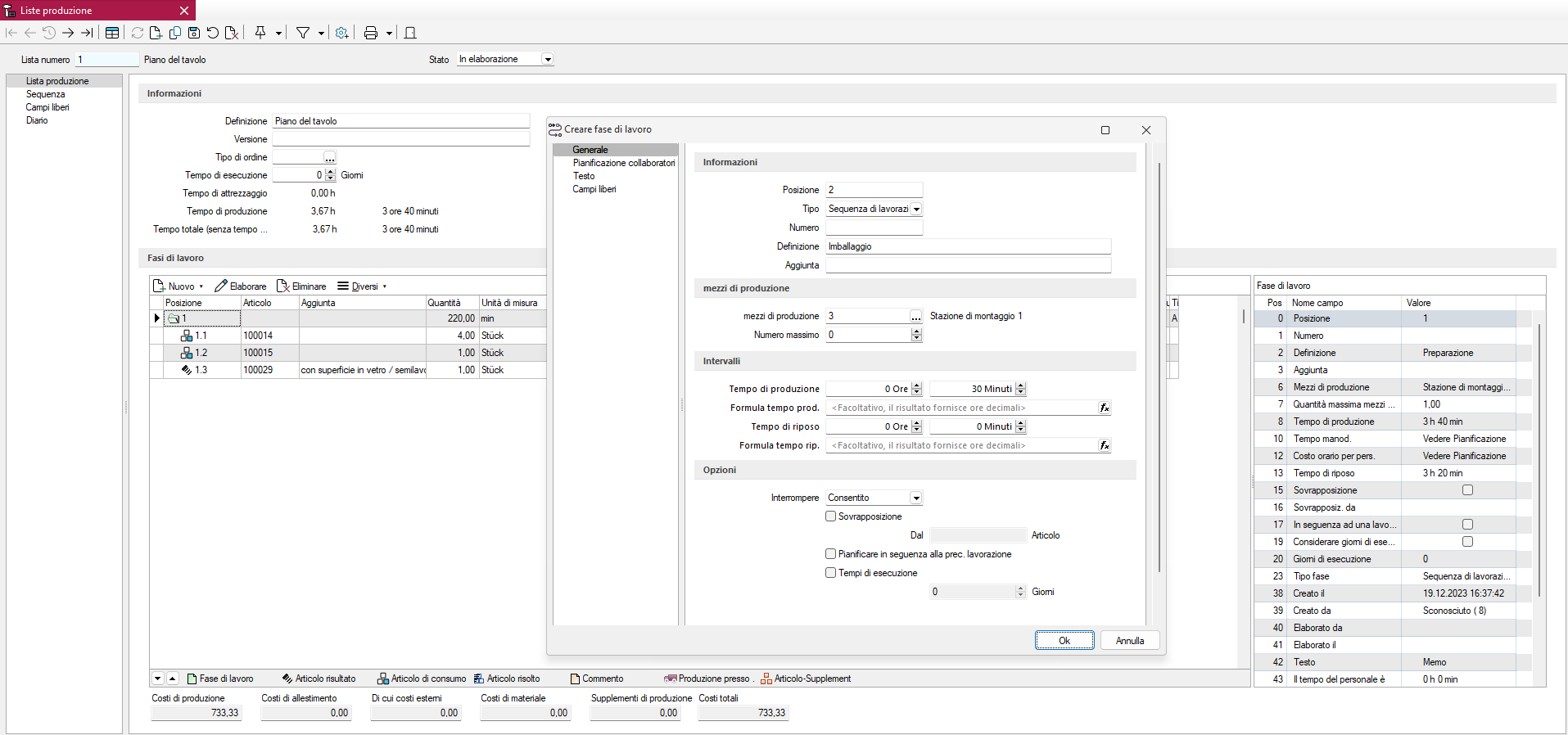Click the copy record icon
The height and width of the screenshot is (735, 1568).
tap(175, 33)
